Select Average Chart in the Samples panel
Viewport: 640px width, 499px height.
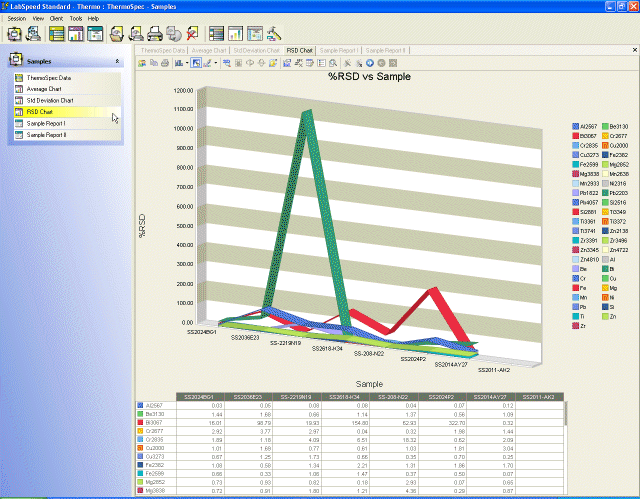(x=67, y=89)
